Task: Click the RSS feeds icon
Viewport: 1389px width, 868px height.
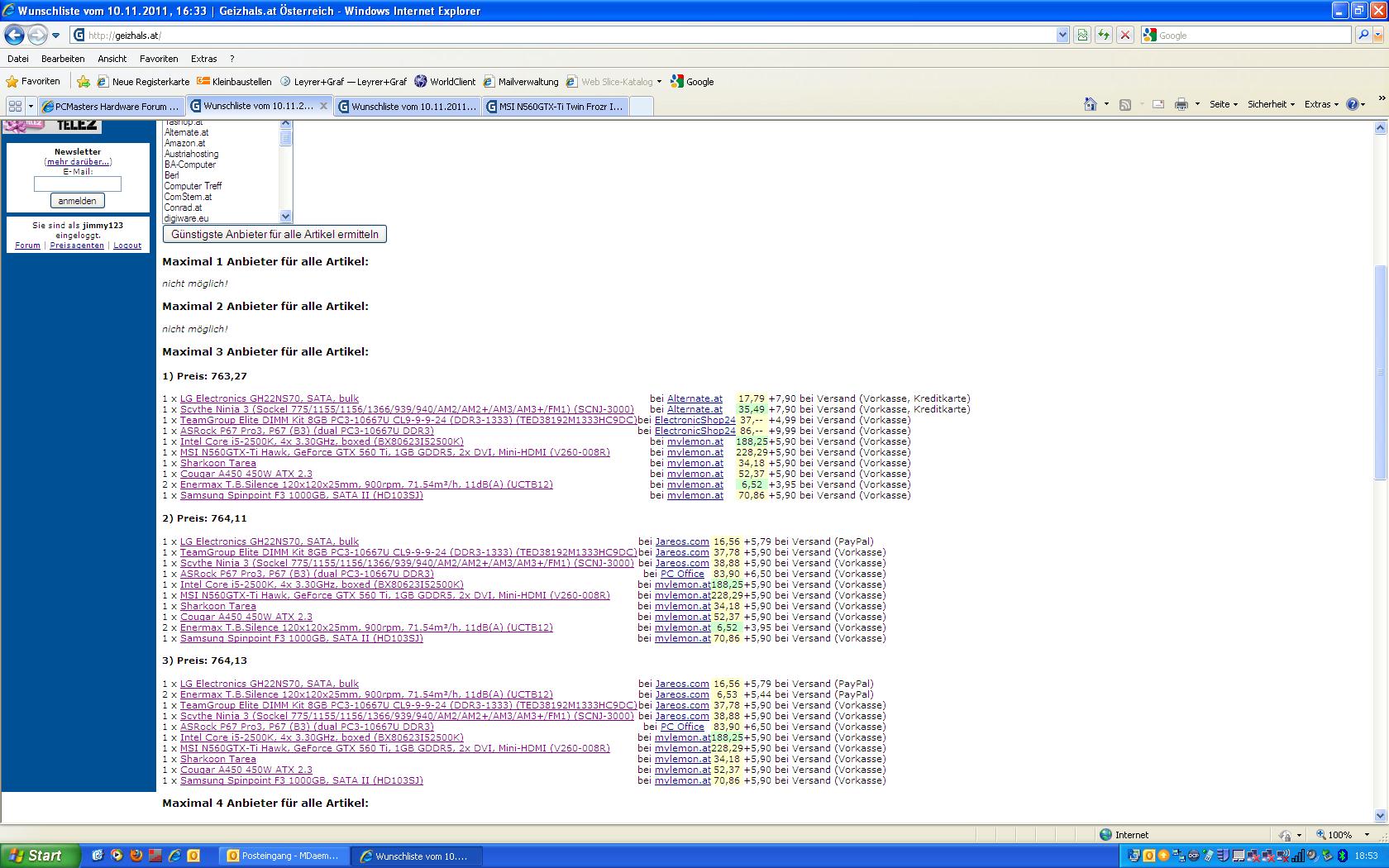Action: click(1125, 104)
